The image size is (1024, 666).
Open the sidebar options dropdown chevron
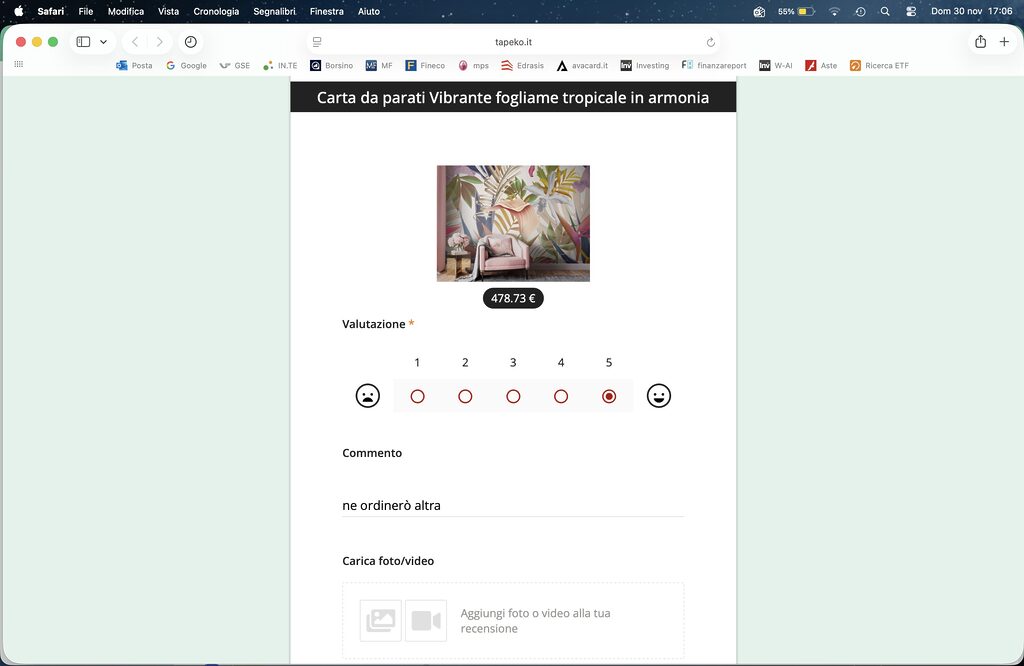[103, 42]
